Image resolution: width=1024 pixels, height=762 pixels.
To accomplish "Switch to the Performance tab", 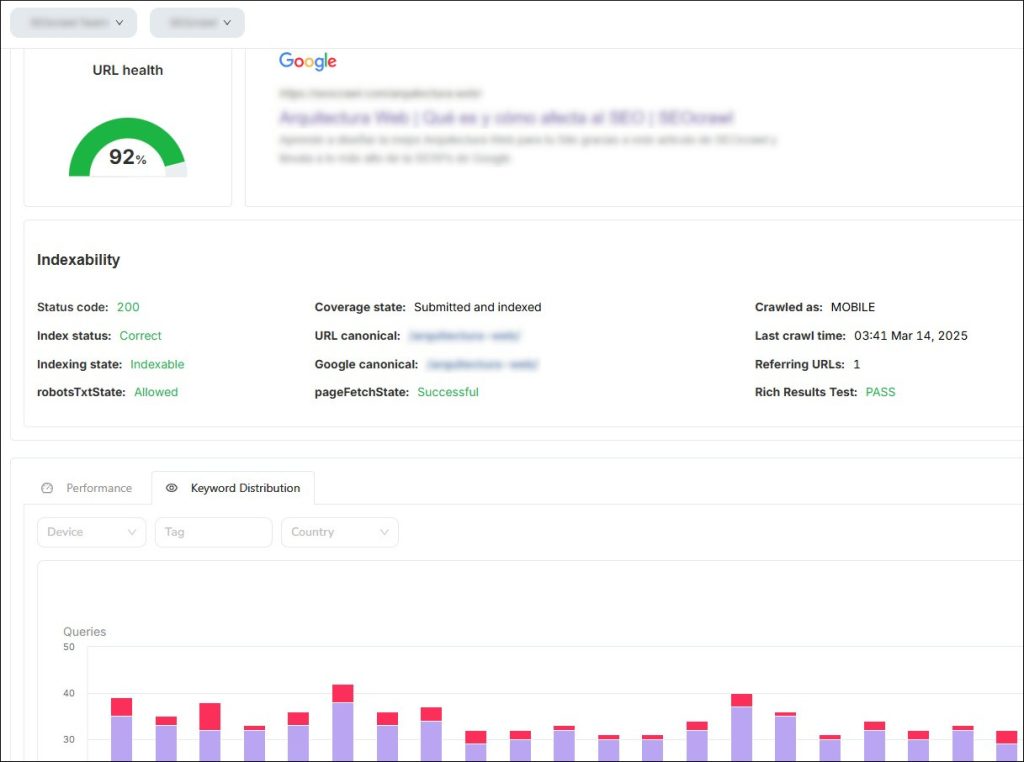I will (x=98, y=488).
